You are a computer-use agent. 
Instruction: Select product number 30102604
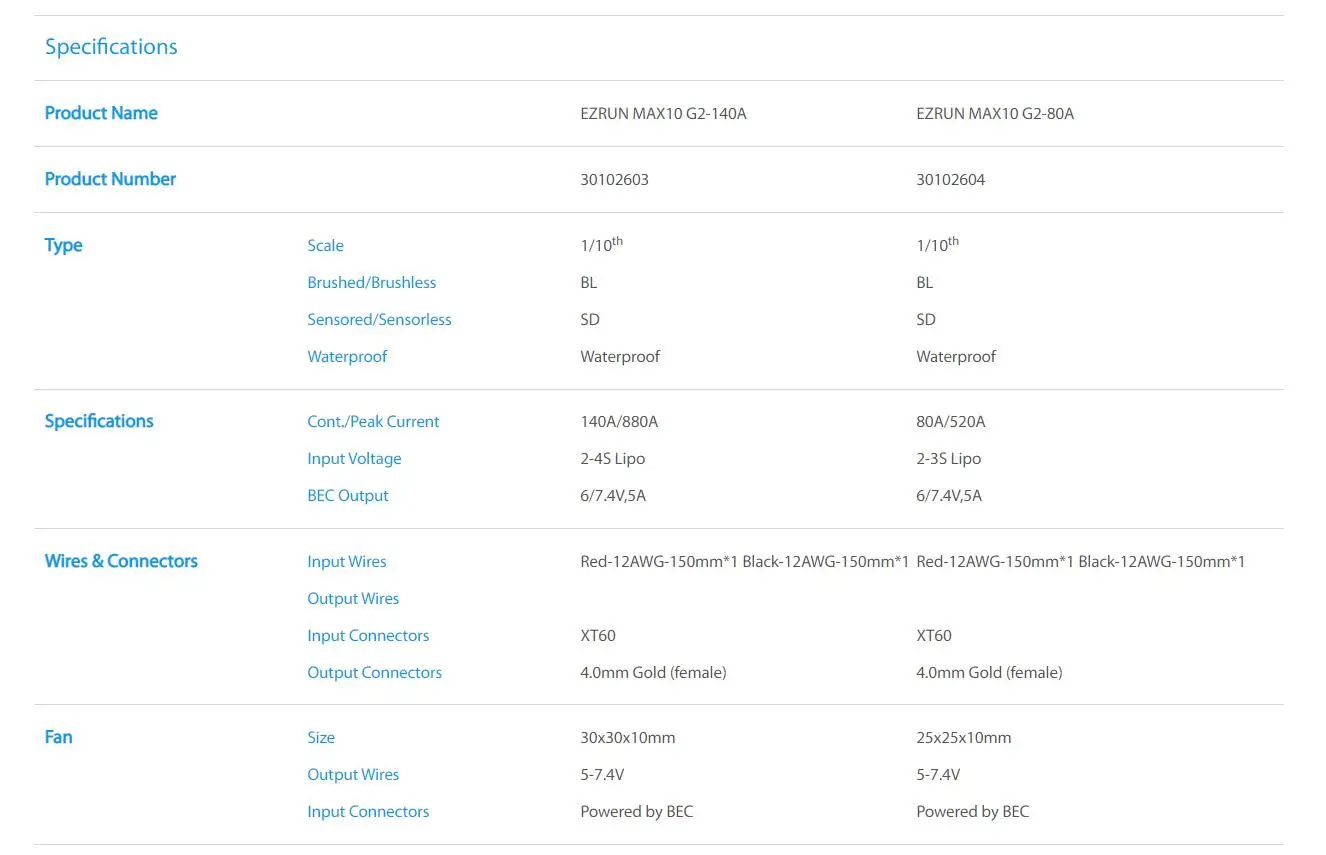[x=950, y=180]
